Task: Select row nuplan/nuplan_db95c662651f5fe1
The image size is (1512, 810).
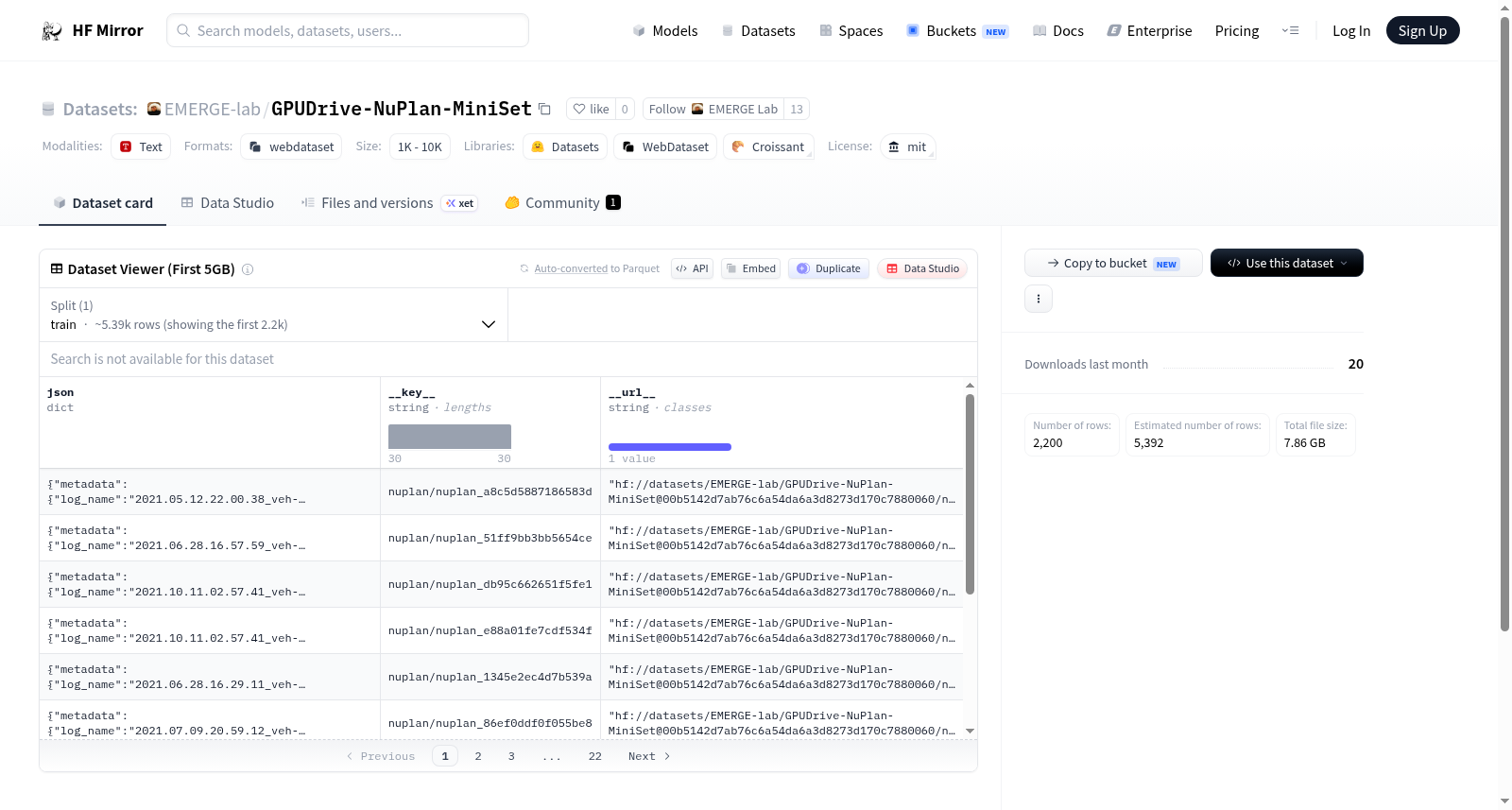Action: tap(501, 584)
